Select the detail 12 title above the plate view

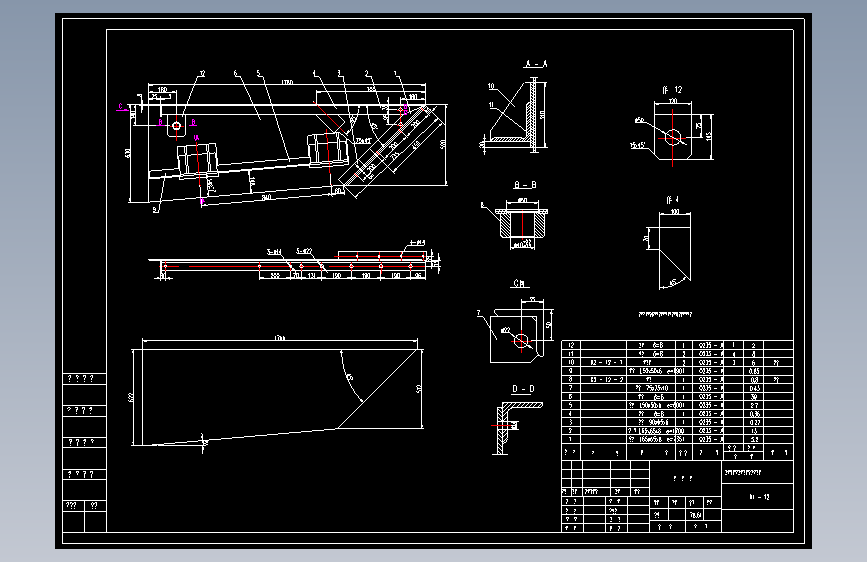tap(672, 90)
